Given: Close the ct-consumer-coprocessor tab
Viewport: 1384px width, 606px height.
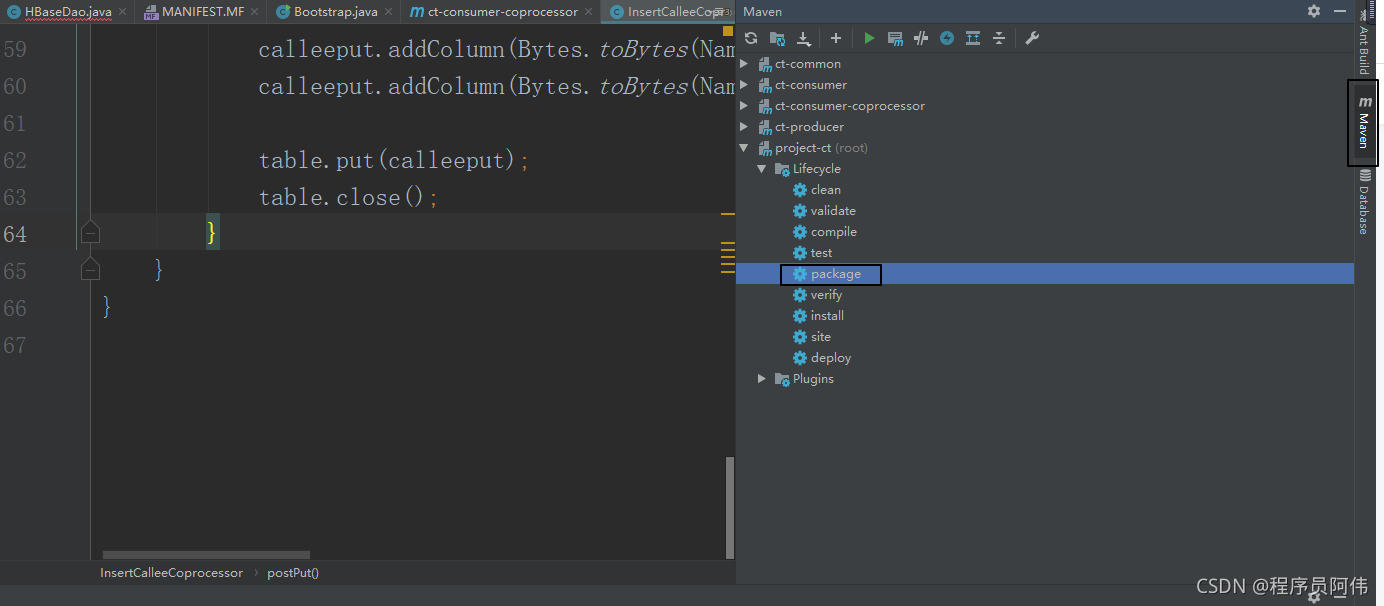Looking at the screenshot, I should coord(589,12).
